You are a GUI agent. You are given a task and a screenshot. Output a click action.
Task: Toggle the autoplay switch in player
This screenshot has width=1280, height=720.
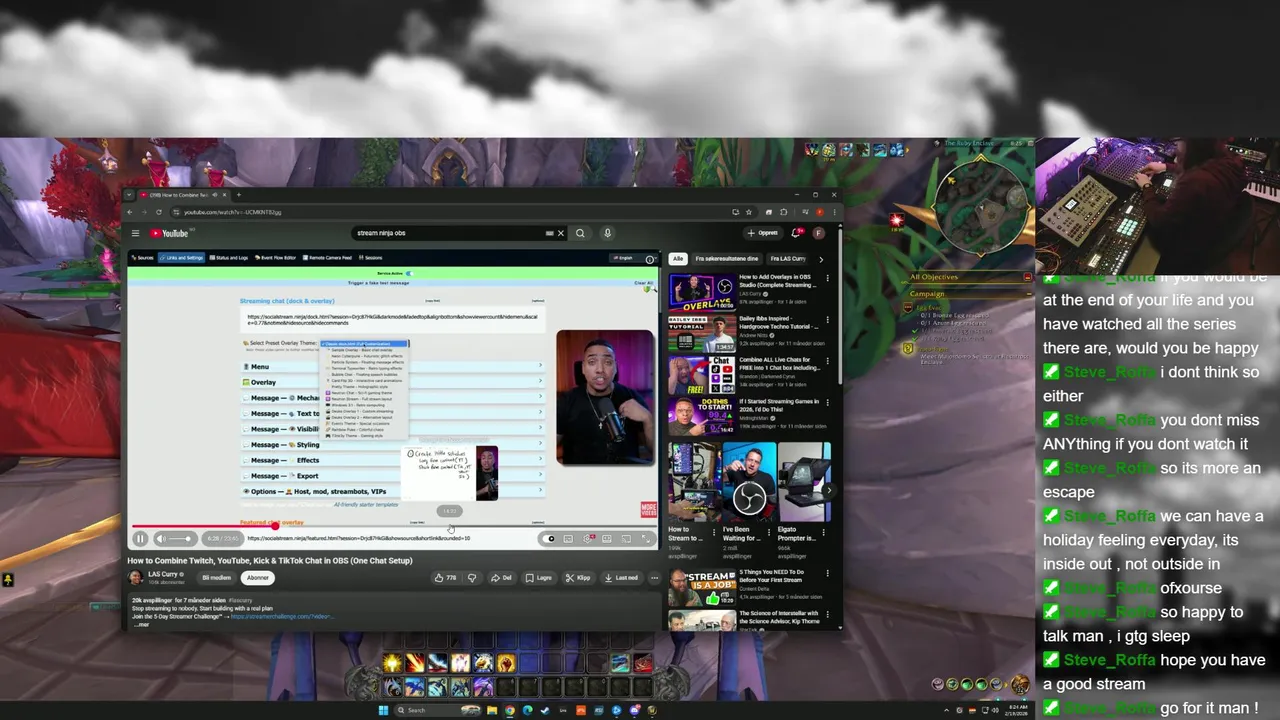pyautogui.click(x=550, y=538)
